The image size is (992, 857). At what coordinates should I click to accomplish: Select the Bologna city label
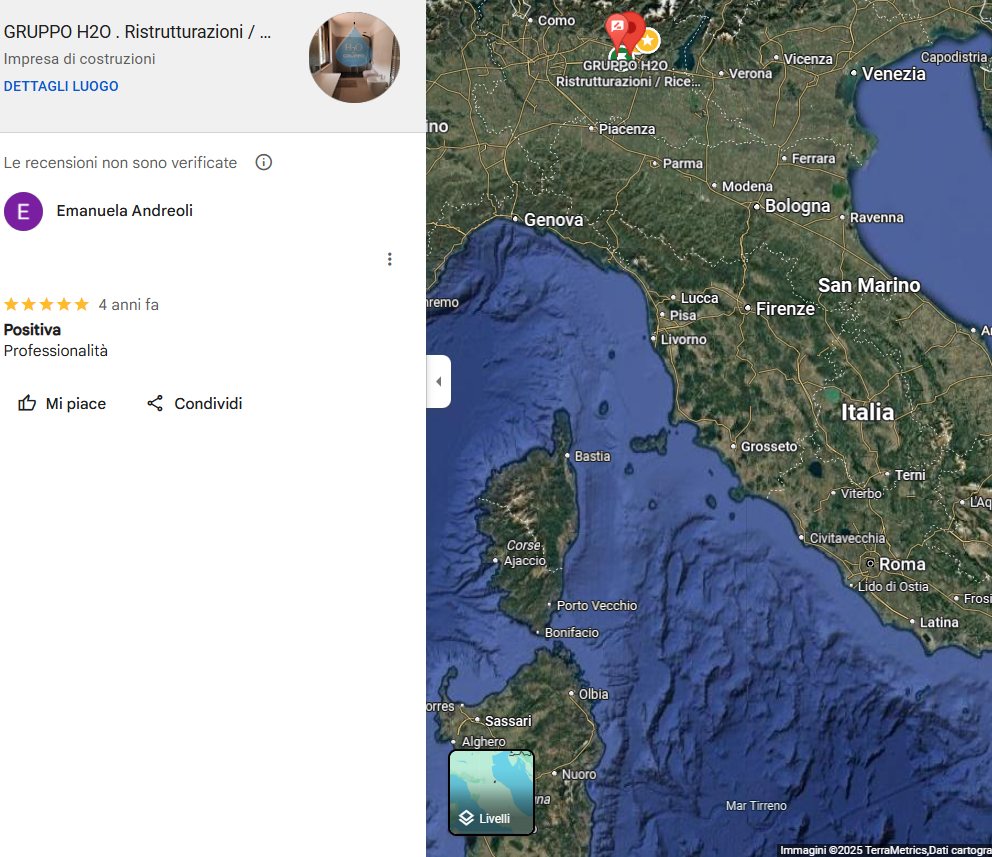(x=797, y=206)
